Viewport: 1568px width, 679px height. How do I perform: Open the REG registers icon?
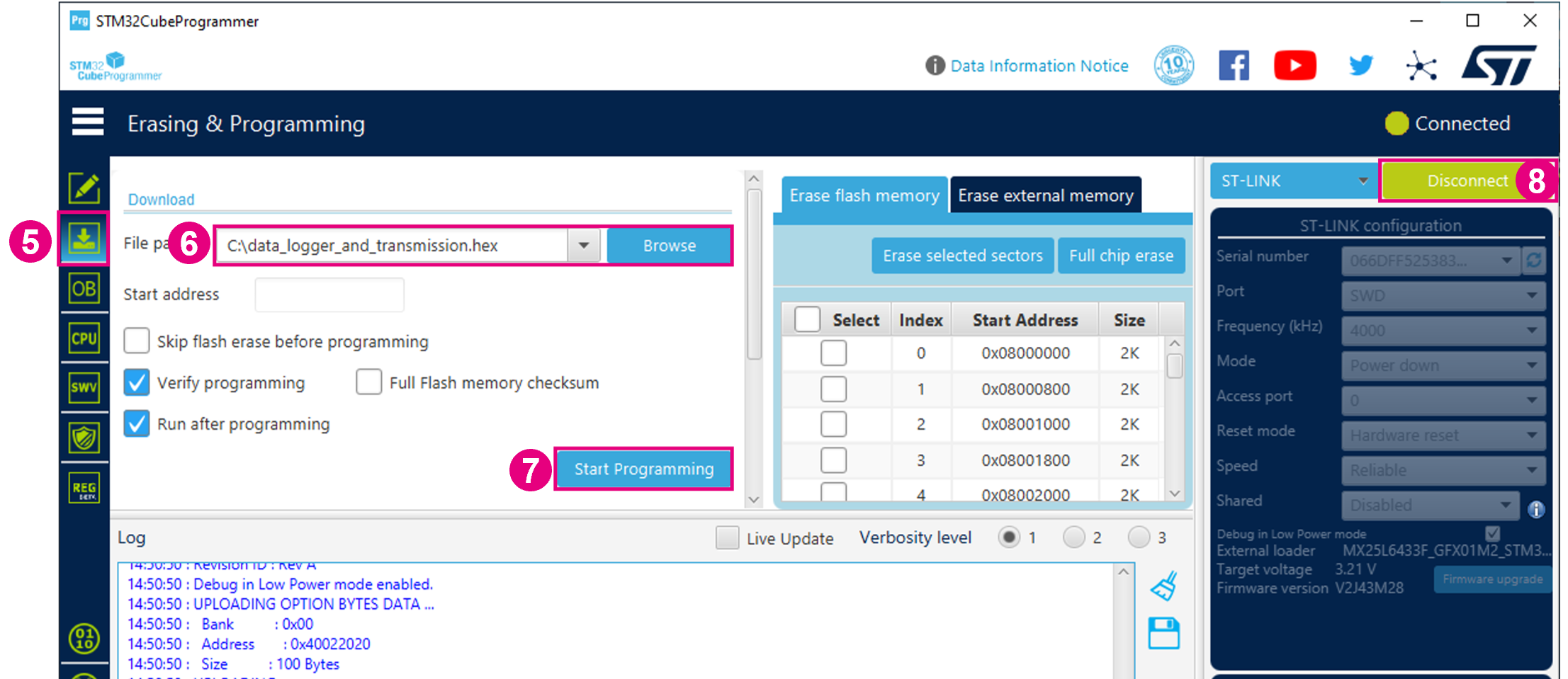point(84,488)
